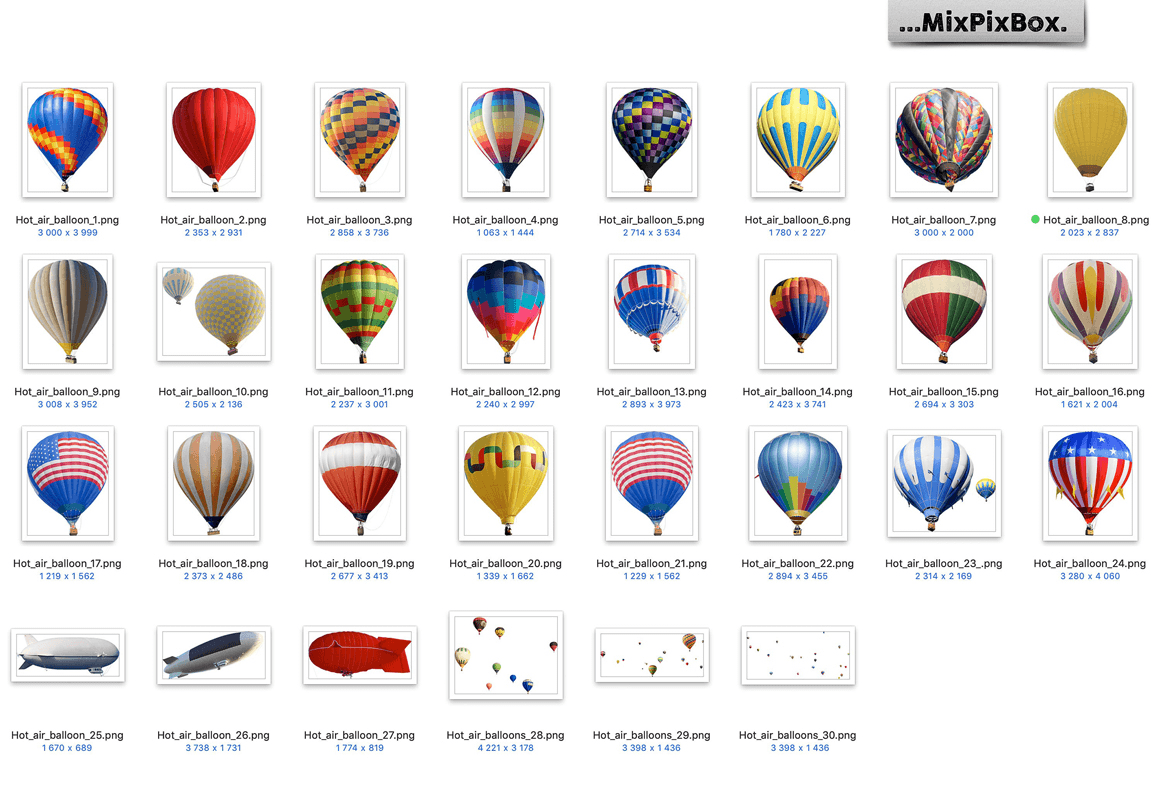Image resolution: width=1160 pixels, height=798 pixels.
Task: Select the Hot_air_balloons_28.png group thumbnail
Action: (505, 655)
